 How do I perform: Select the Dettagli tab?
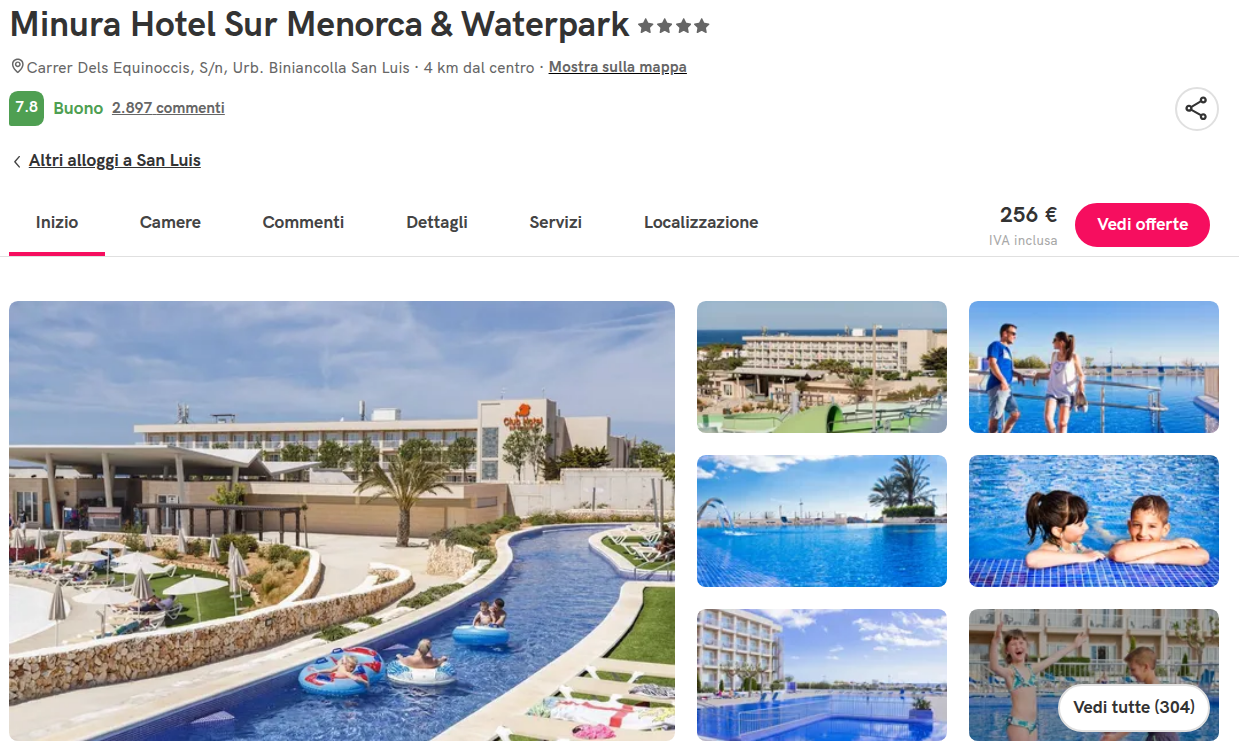437,223
